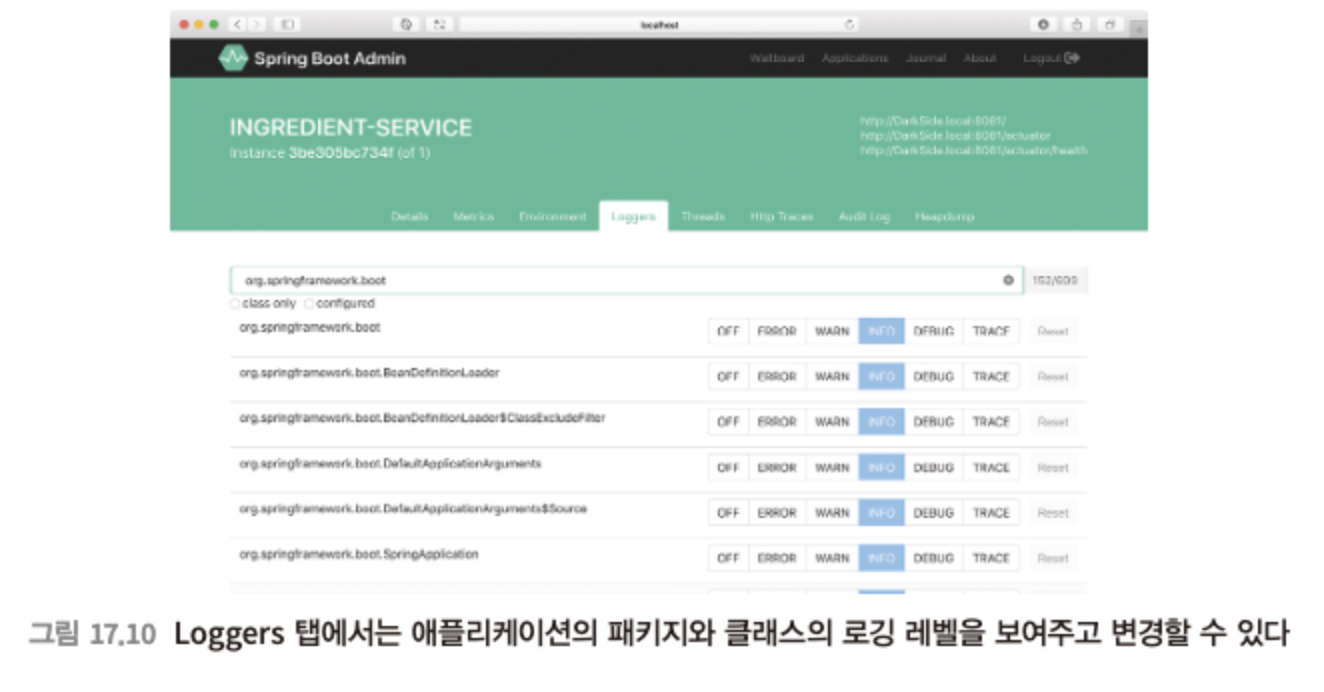Screen dimensions: 1324x692
Task: Reset the org.springframework.boot root logger
Action: point(1053,331)
